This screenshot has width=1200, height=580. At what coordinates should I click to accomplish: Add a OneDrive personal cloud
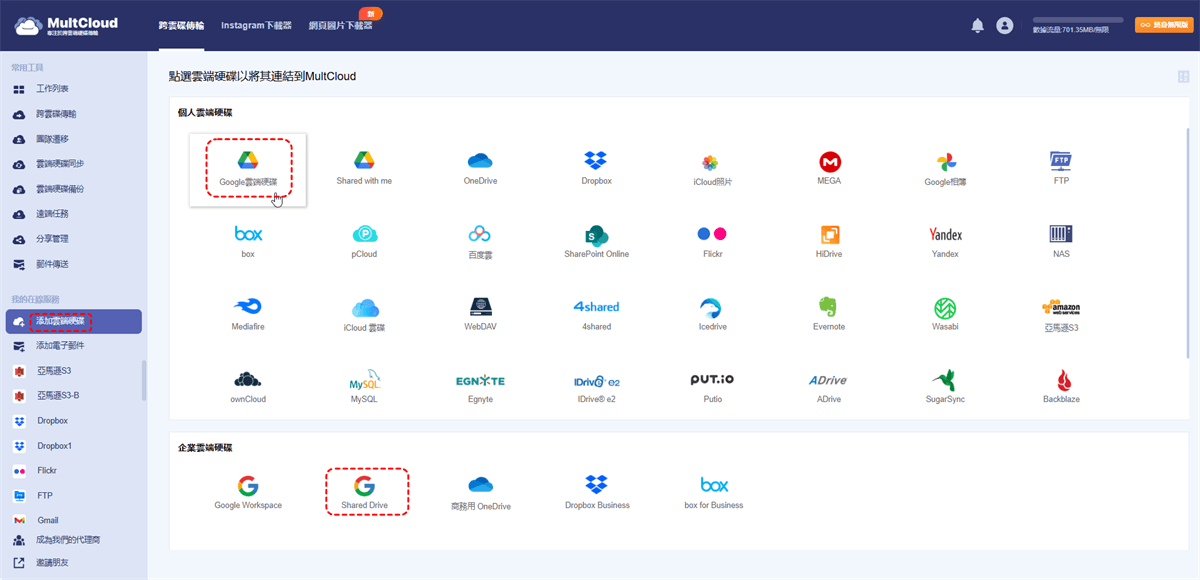pos(481,168)
